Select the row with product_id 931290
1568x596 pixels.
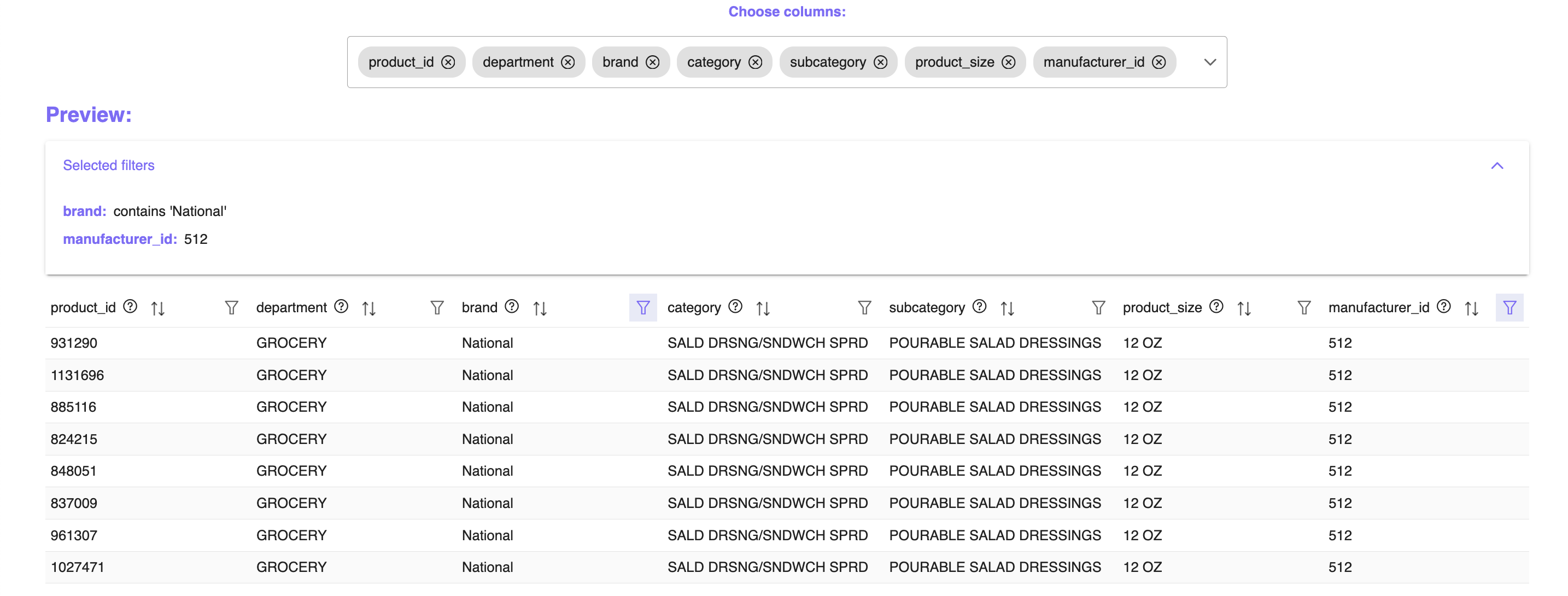click(x=74, y=343)
